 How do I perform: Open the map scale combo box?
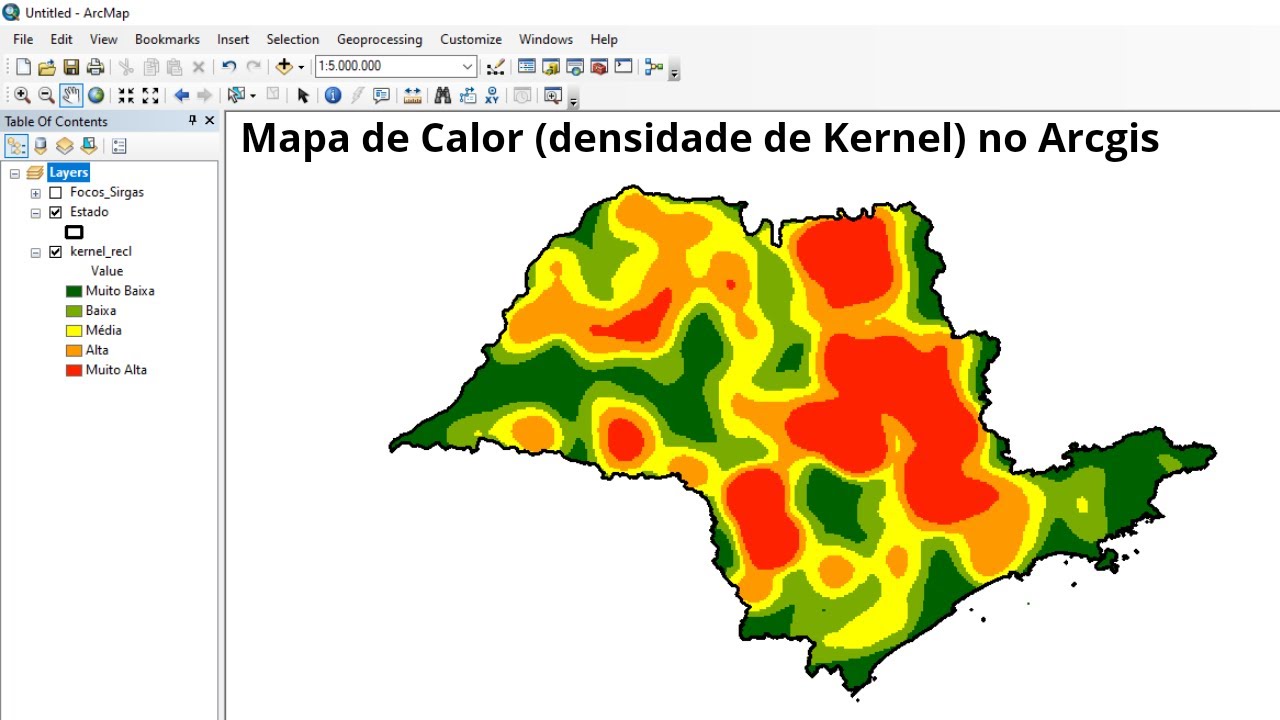tap(396, 66)
